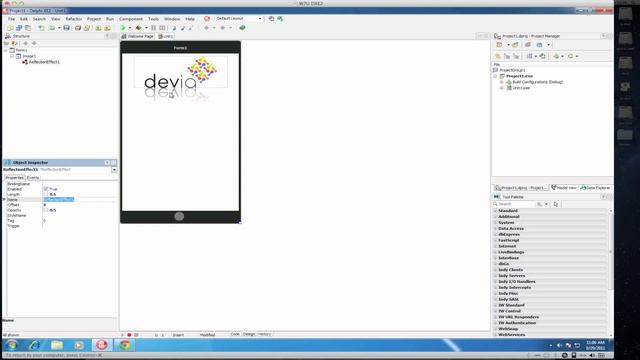
Task: Click the Pause icon in debug toolbar
Action: coord(153,28)
